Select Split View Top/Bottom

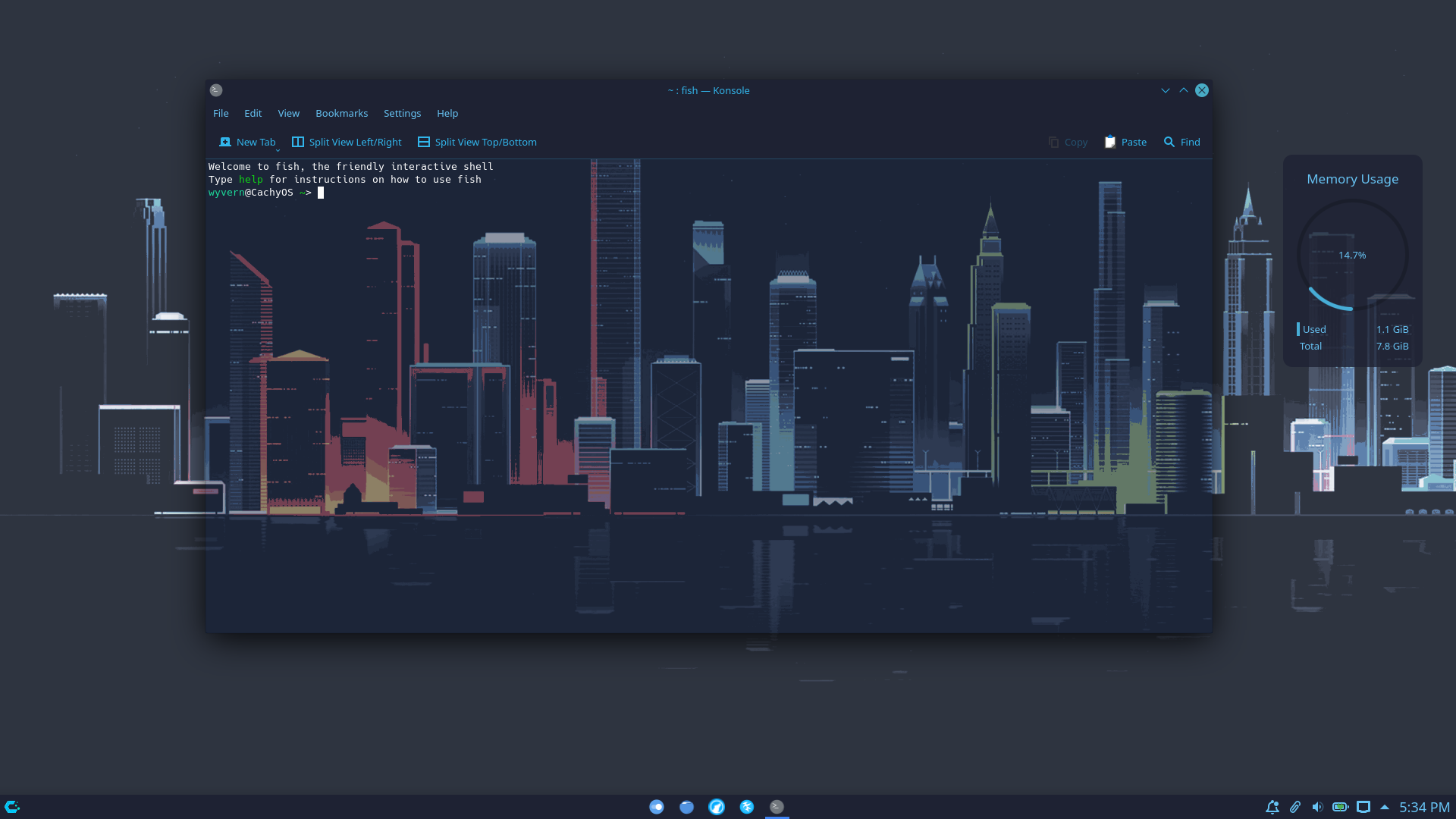[476, 142]
